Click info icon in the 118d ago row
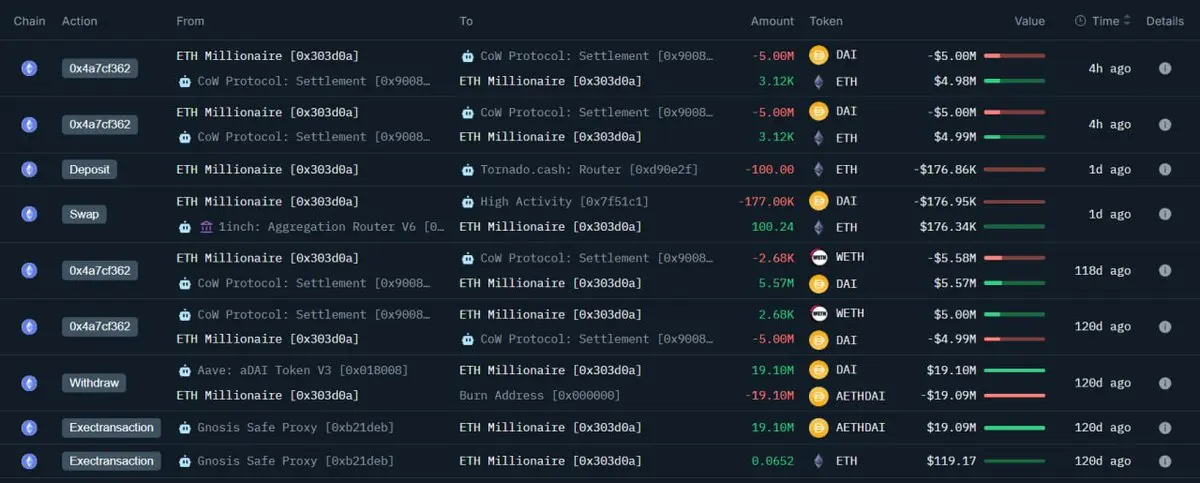 (x=1165, y=270)
